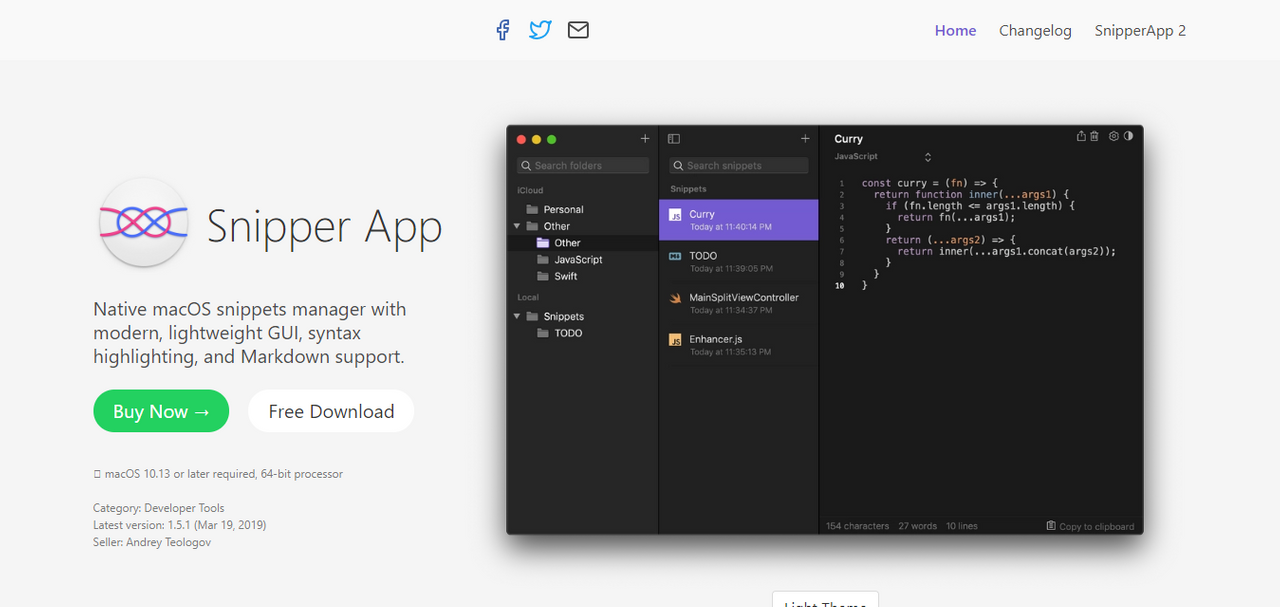Click Seller: Andrey Teologov text

coord(152,541)
